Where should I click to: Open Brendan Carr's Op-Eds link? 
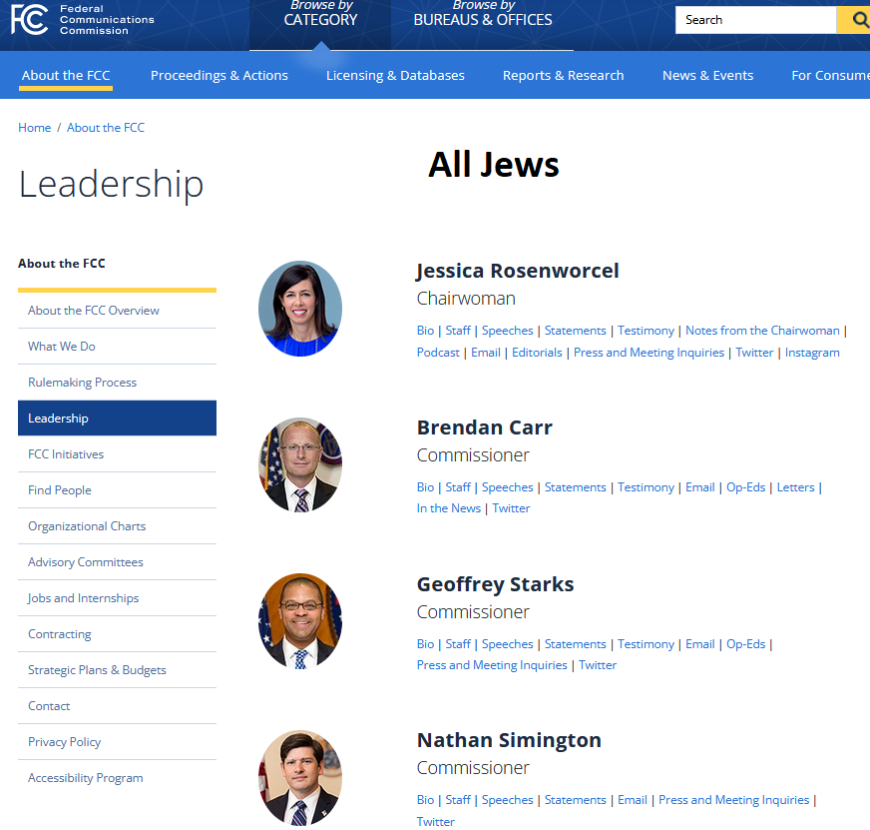tap(746, 487)
